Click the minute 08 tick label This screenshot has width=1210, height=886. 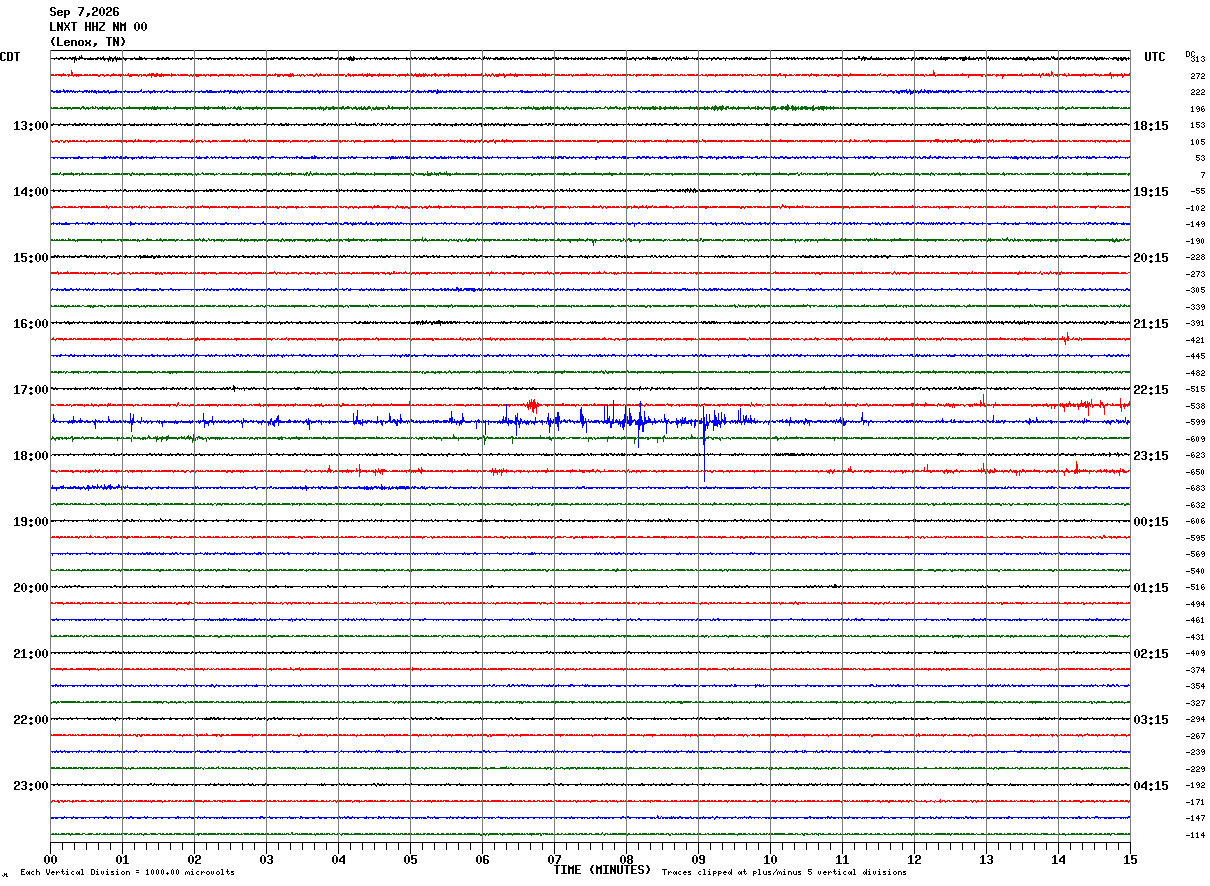pos(626,859)
